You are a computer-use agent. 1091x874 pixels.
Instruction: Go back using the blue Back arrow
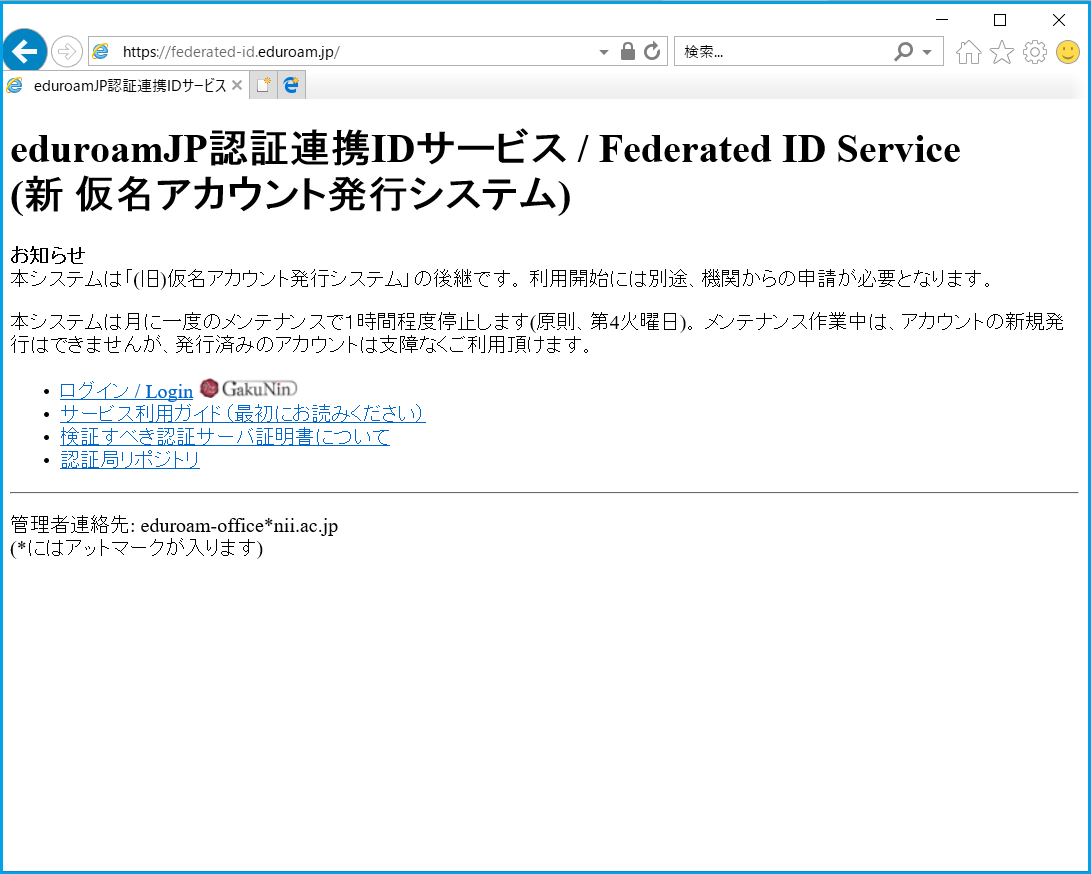coord(25,51)
